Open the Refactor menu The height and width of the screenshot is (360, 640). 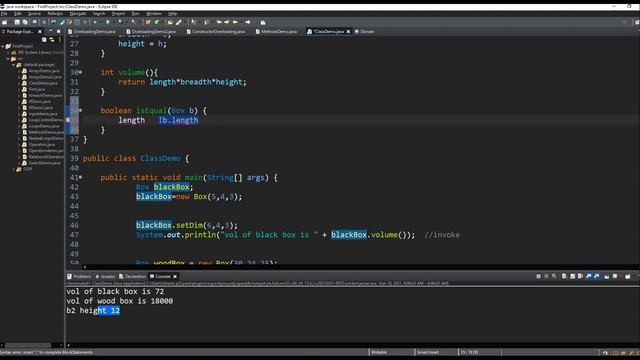55,13
